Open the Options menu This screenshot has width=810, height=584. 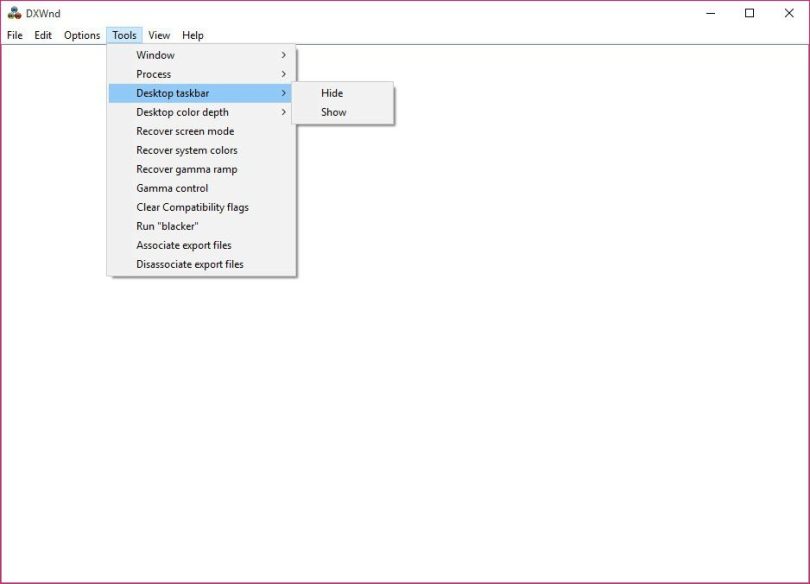coord(82,35)
